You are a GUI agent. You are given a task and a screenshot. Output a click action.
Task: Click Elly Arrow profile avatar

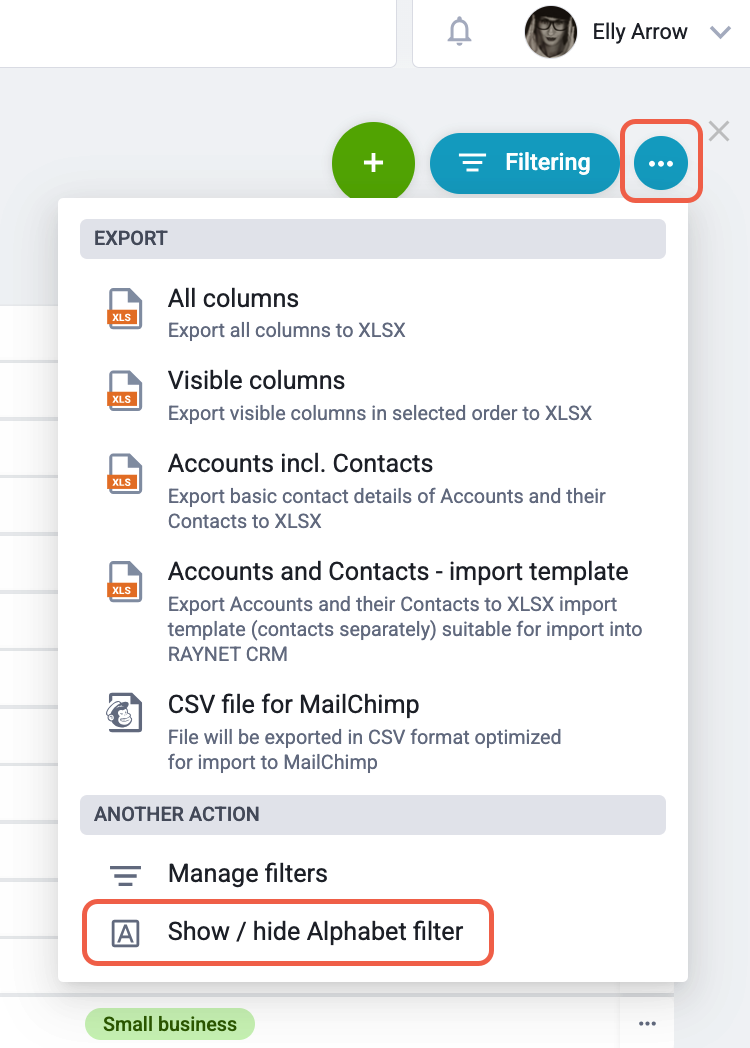click(551, 31)
